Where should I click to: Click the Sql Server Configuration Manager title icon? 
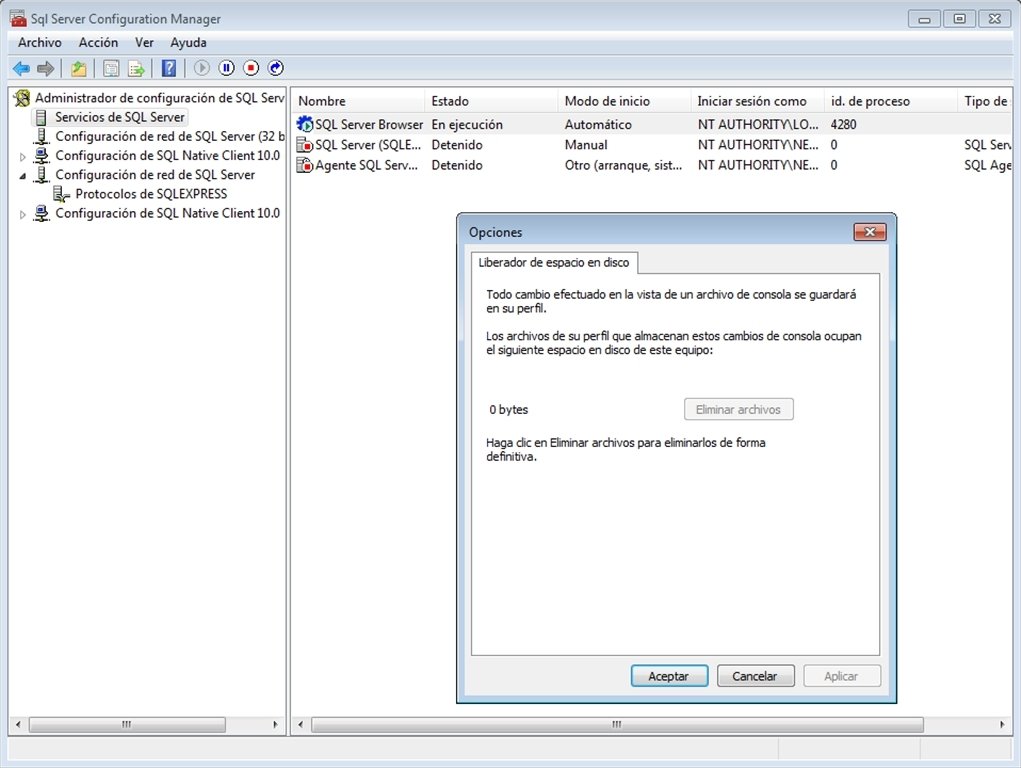[x=18, y=18]
